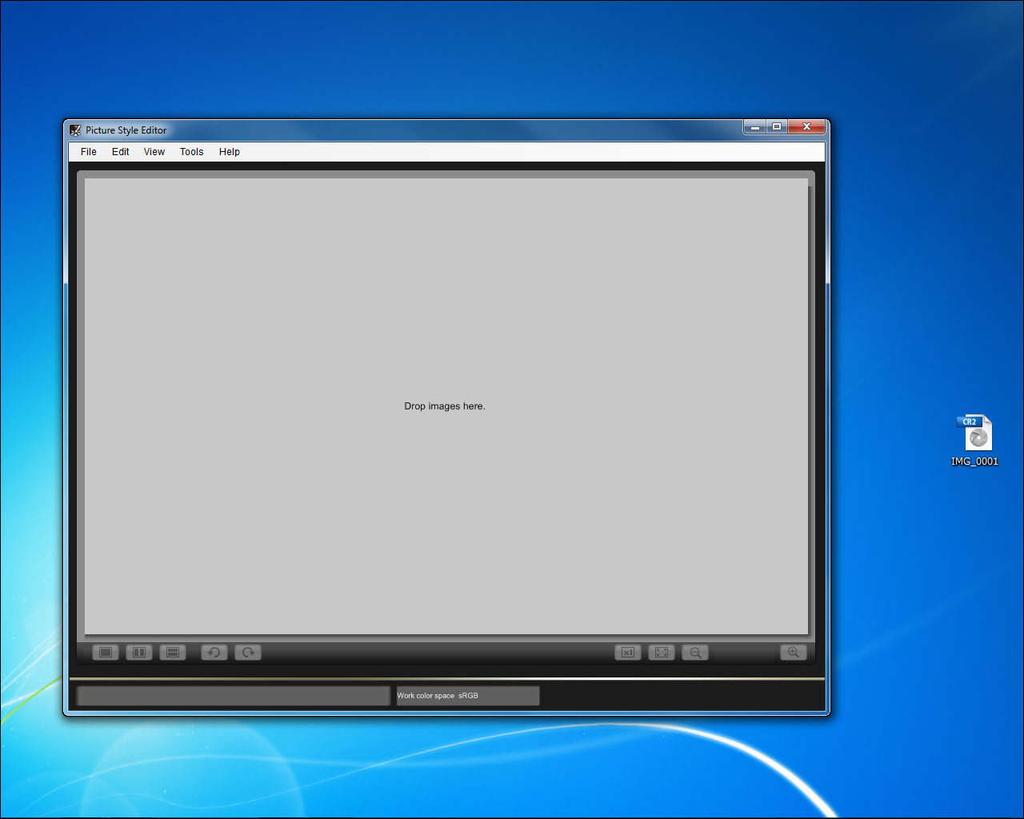Click the empty status field at bottom left
The width and height of the screenshot is (1024, 819).
point(233,696)
